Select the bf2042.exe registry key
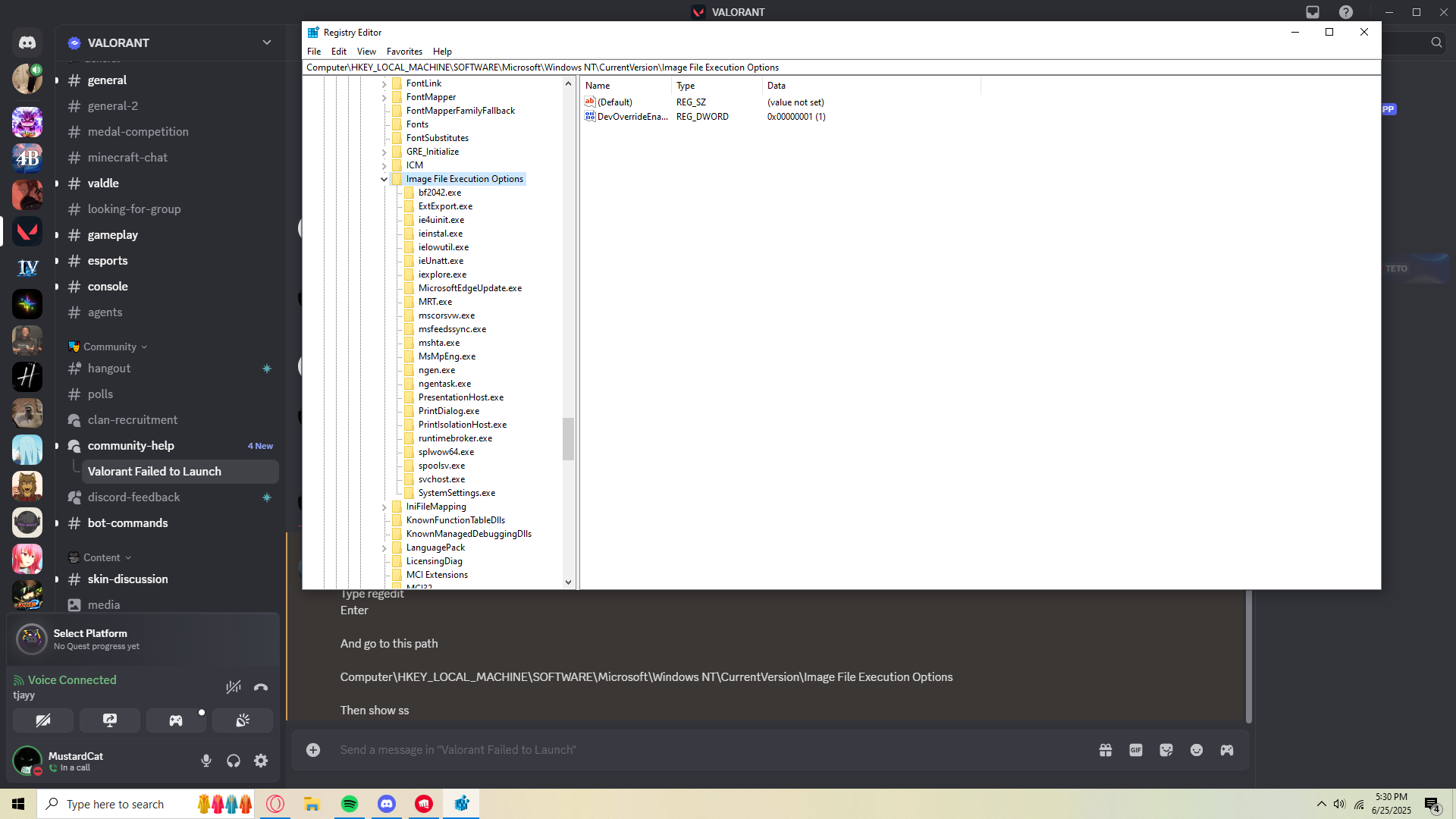The width and height of the screenshot is (1456, 819). pos(439,193)
